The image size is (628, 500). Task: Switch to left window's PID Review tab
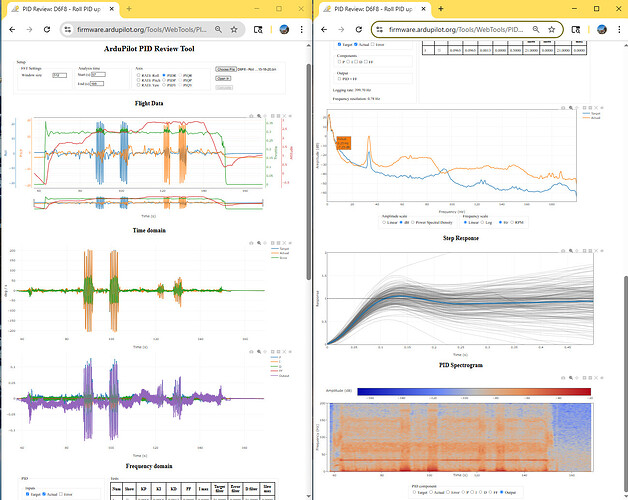pos(60,9)
